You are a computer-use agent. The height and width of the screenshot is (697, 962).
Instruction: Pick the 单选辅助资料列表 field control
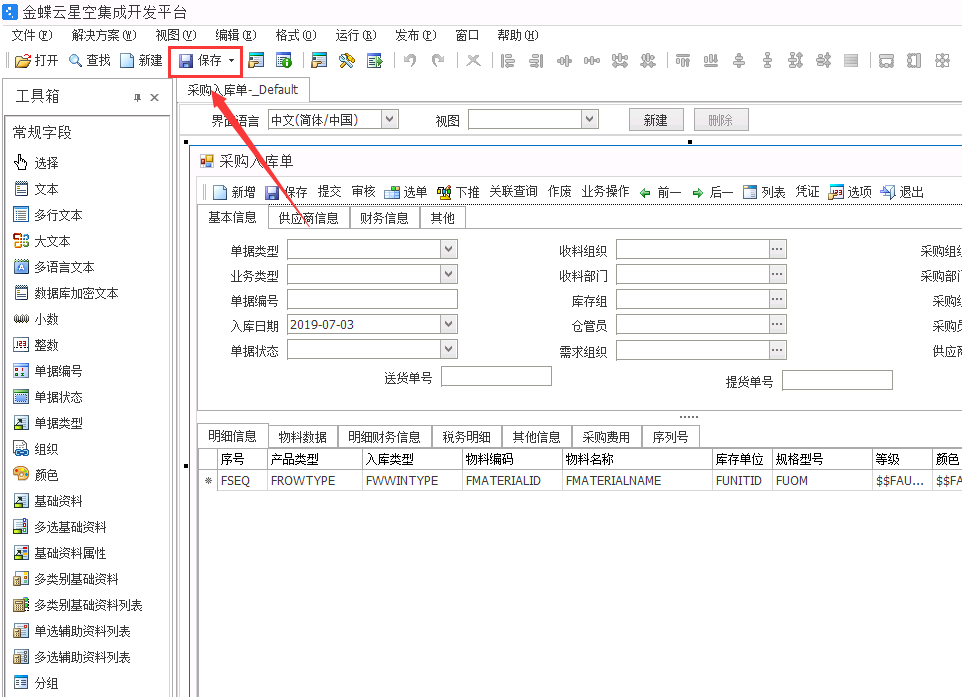click(72, 631)
